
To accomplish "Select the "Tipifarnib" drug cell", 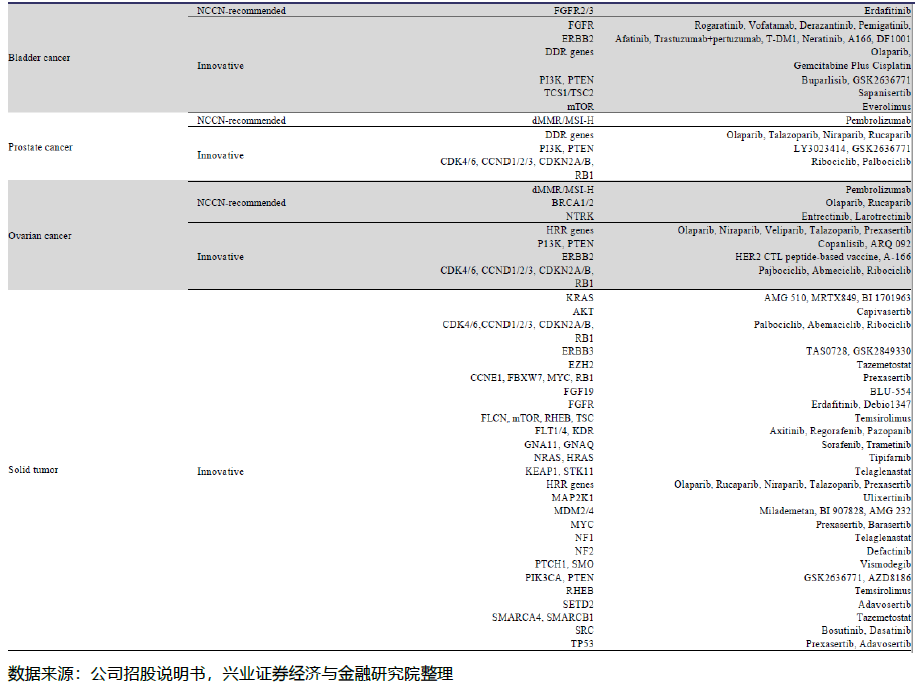I will pyautogui.click(x=889, y=458).
